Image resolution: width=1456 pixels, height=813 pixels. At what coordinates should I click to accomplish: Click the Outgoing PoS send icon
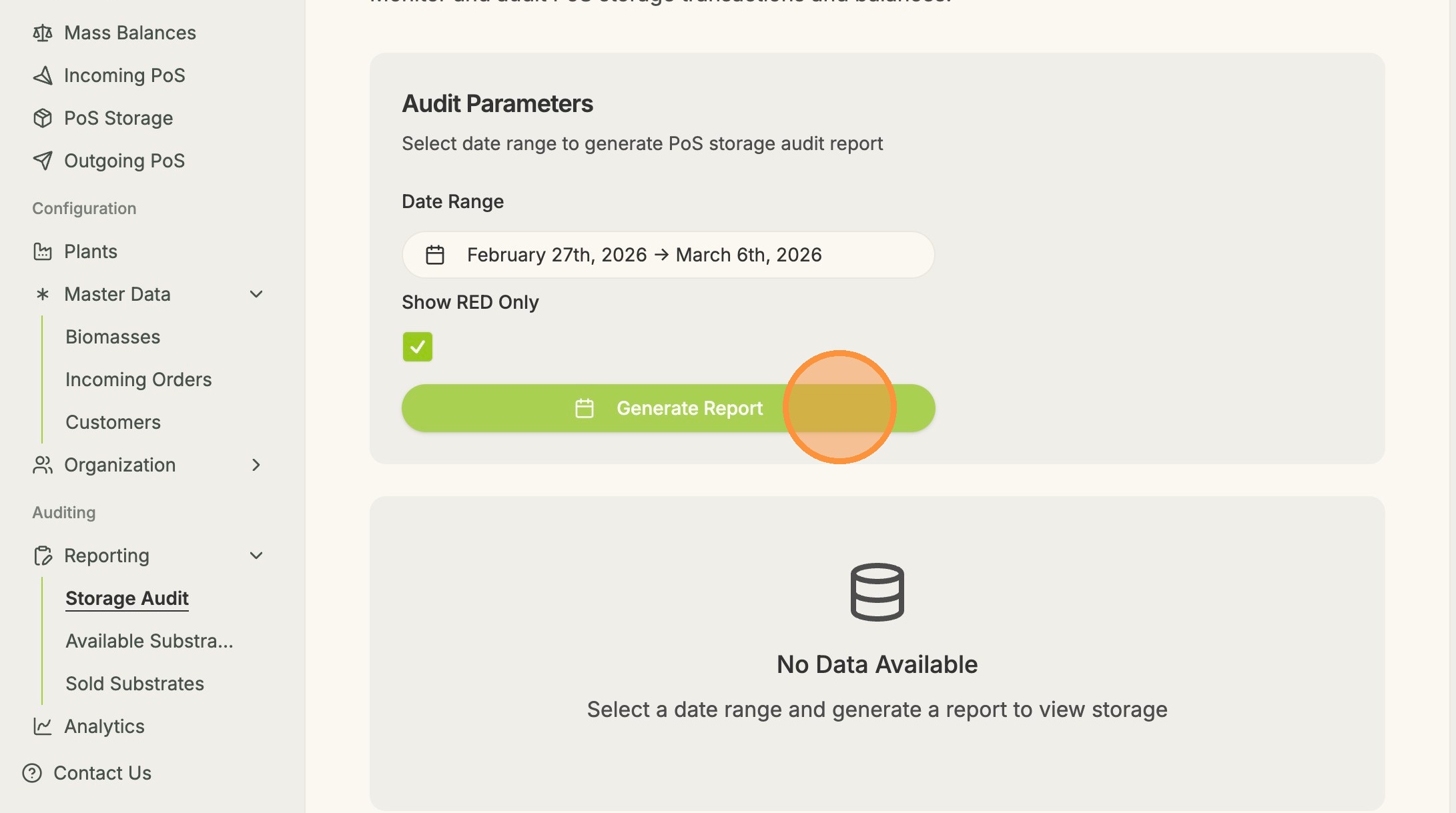pyautogui.click(x=43, y=161)
